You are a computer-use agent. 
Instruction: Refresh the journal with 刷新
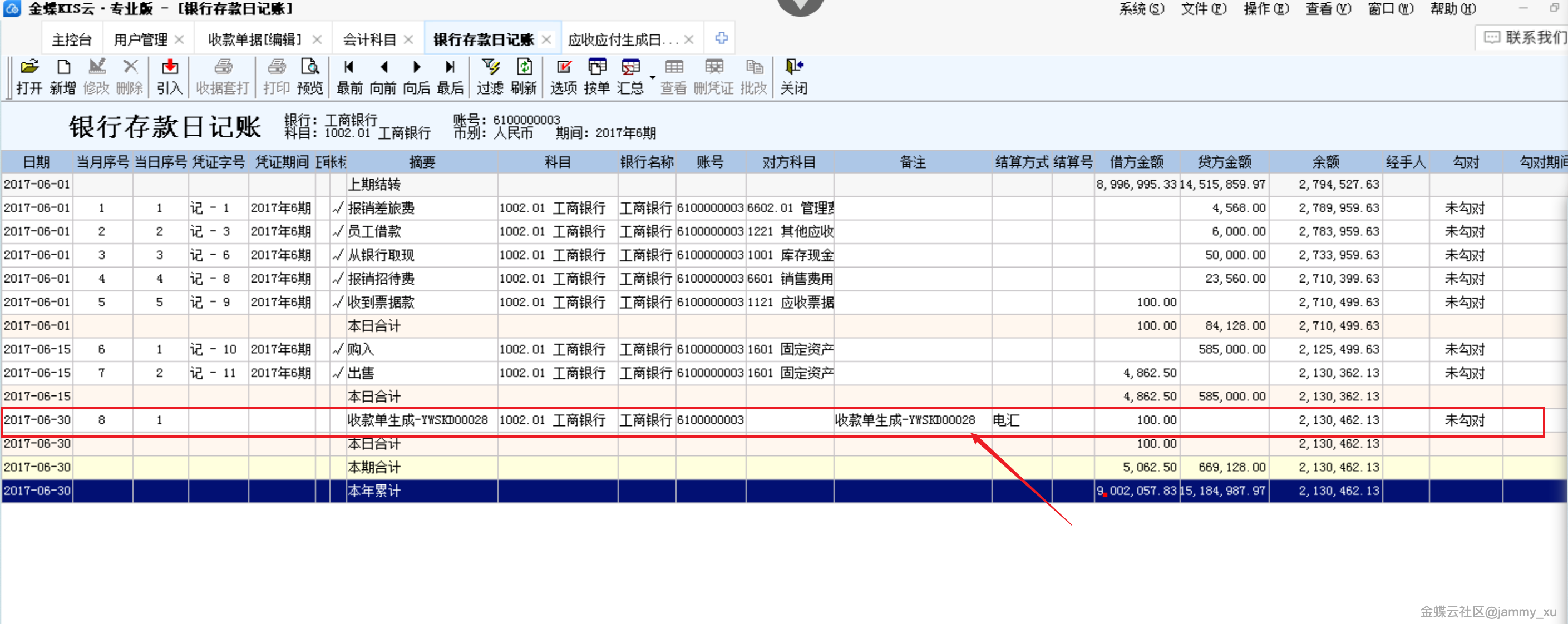[524, 76]
